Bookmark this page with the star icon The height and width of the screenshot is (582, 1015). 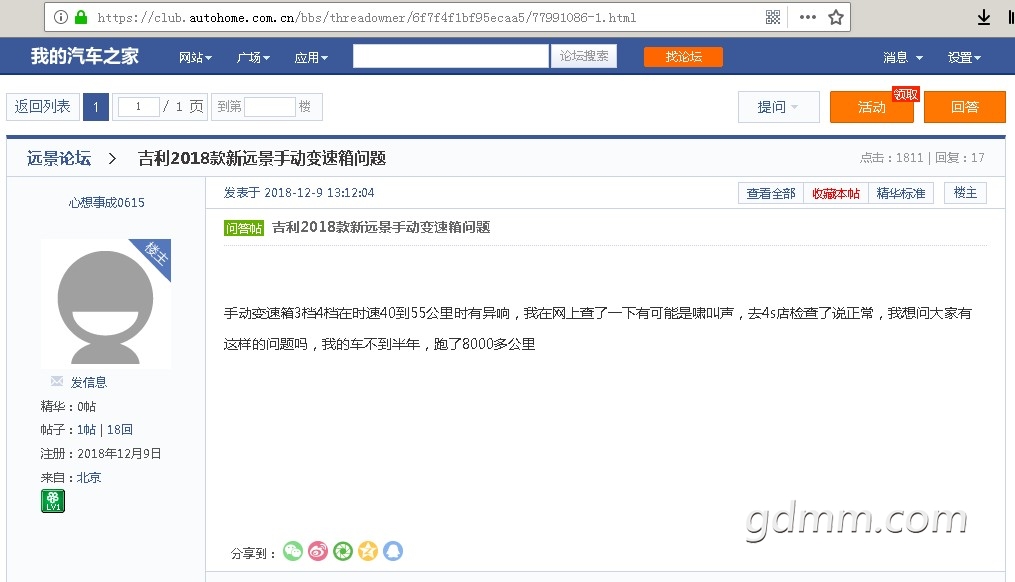point(836,17)
